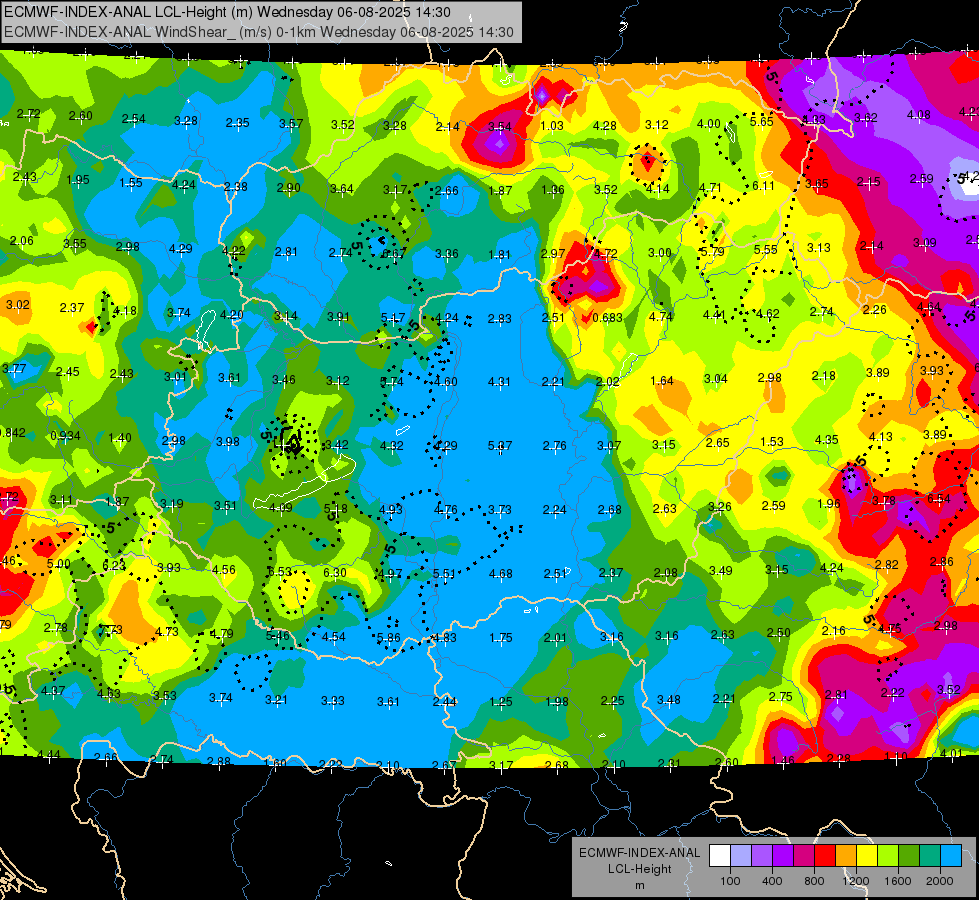The image size is (979, 900).
Task: Click the wind shear value 7.73
Action: click(x=111, y=630)
